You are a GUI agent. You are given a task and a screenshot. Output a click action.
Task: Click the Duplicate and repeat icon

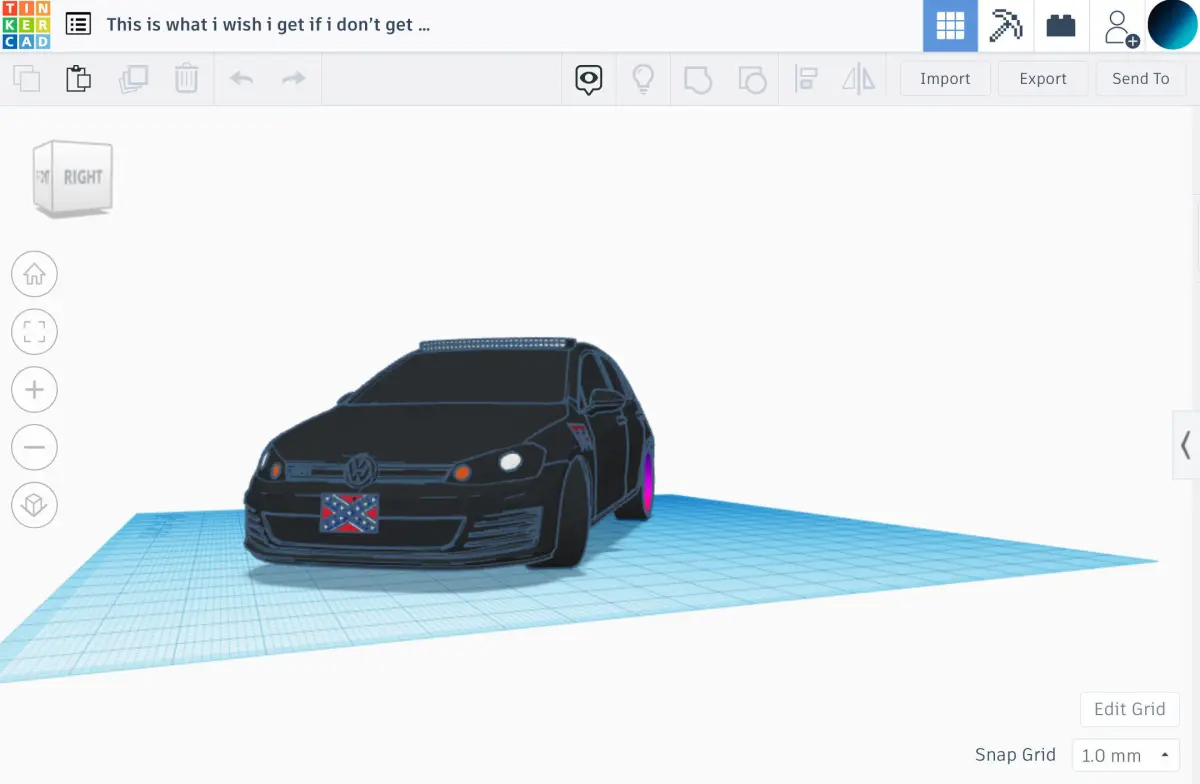(133, 79)
